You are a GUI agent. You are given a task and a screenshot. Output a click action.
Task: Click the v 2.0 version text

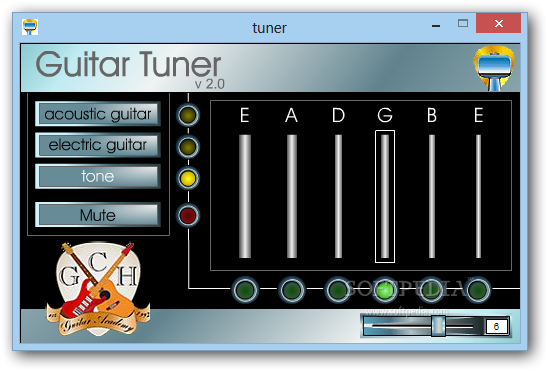(209, 84)
